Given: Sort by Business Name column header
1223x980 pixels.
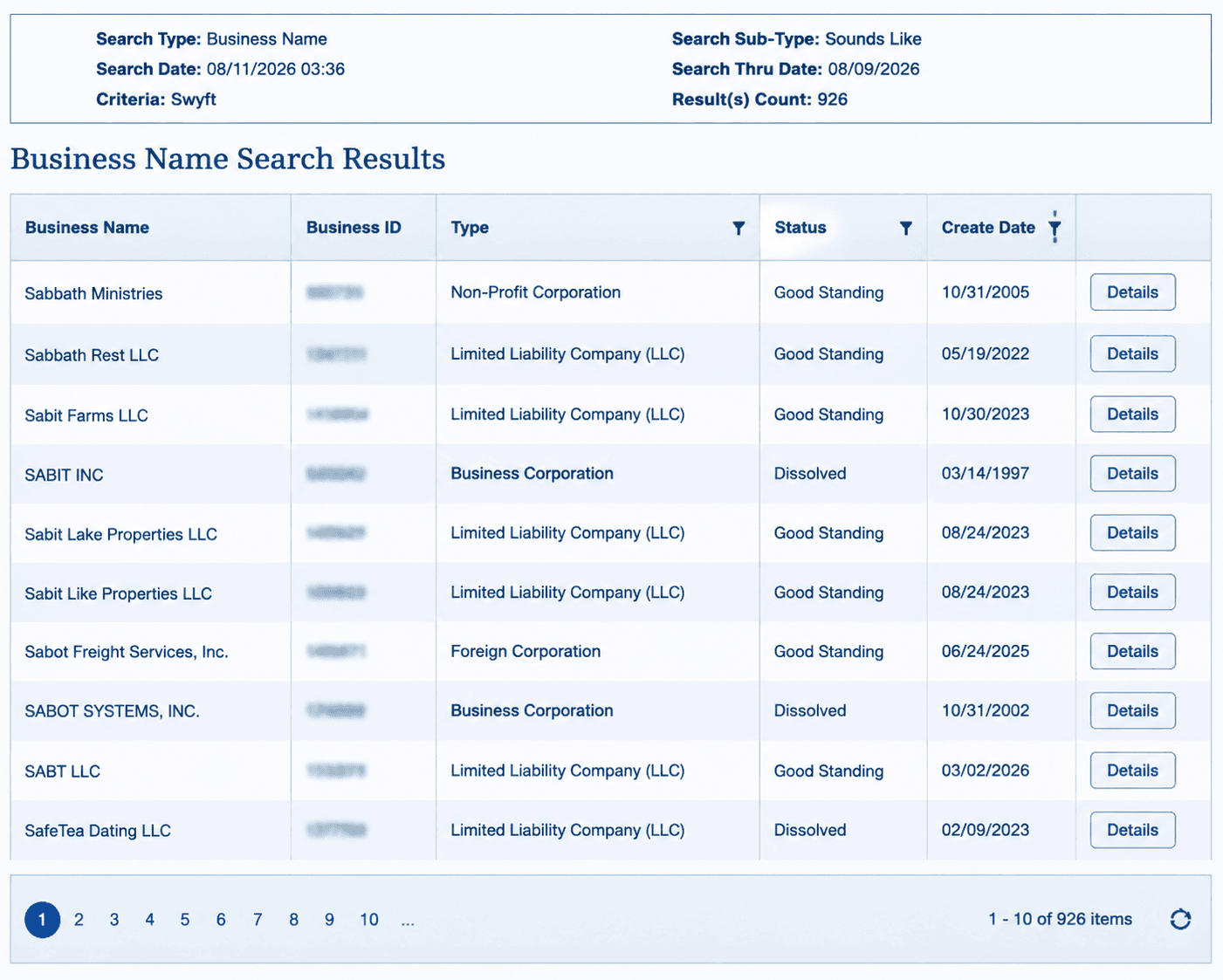Looking at the screenshot, I should (87, 228).
